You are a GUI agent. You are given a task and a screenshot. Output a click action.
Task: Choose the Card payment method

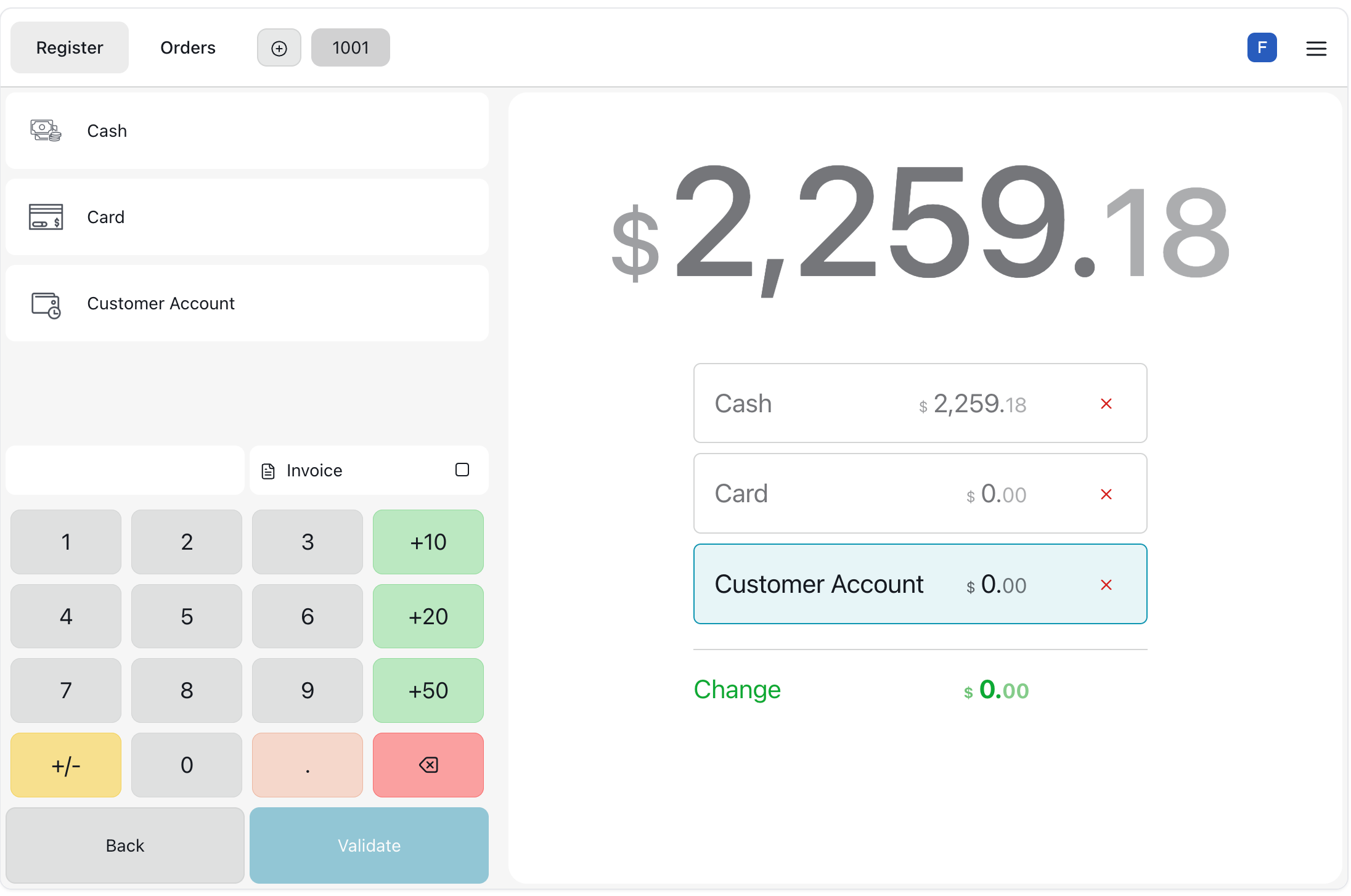247,217
